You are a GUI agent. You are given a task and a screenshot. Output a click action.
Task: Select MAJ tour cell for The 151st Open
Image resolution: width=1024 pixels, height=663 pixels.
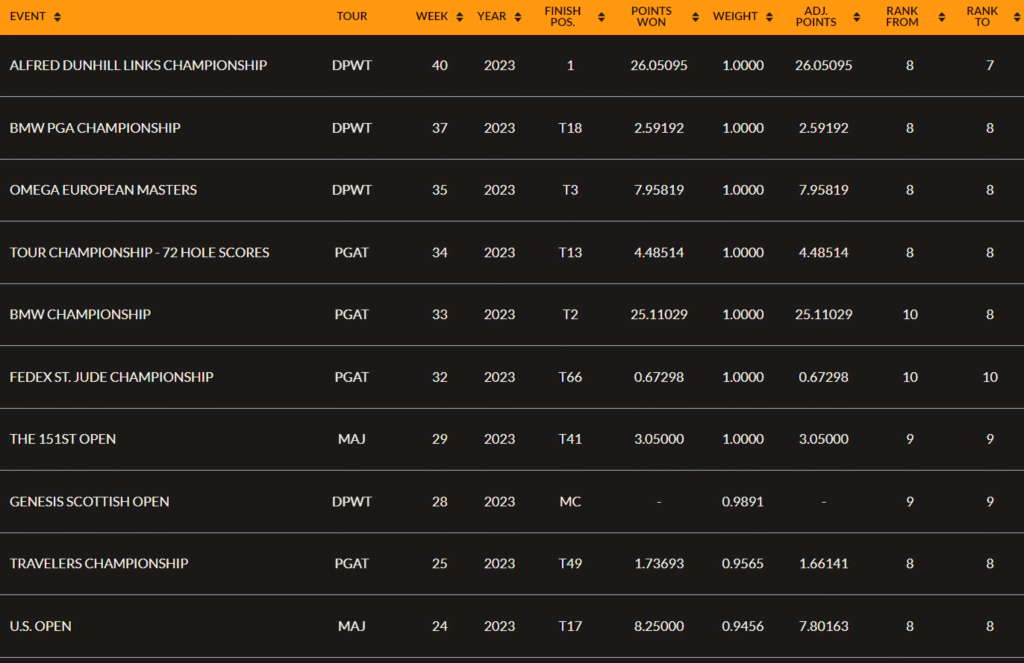pyautogui.click(x=352, y=440)
